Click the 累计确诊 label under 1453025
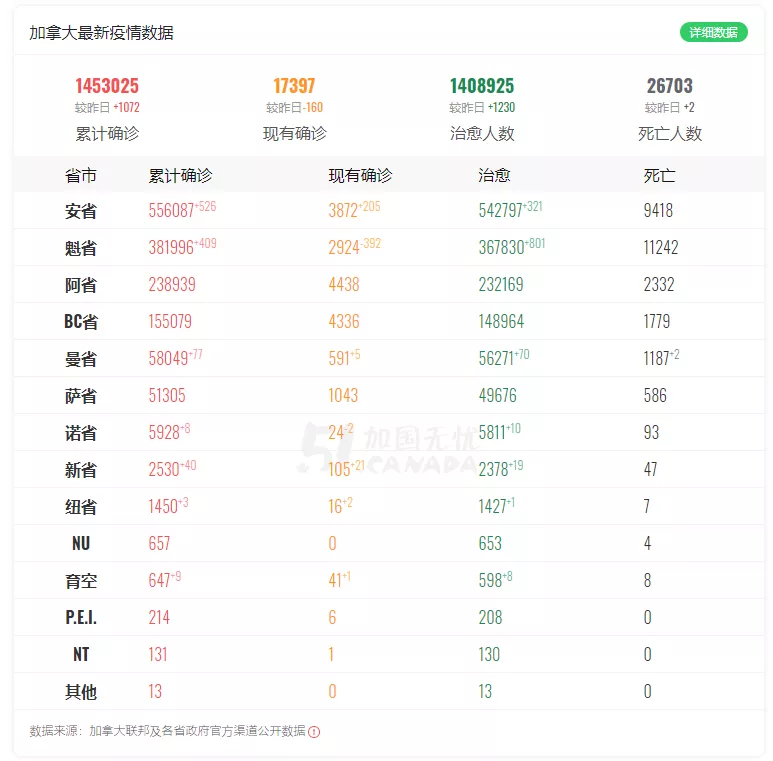The image size is (773, 761). click(x=107, y=134)
